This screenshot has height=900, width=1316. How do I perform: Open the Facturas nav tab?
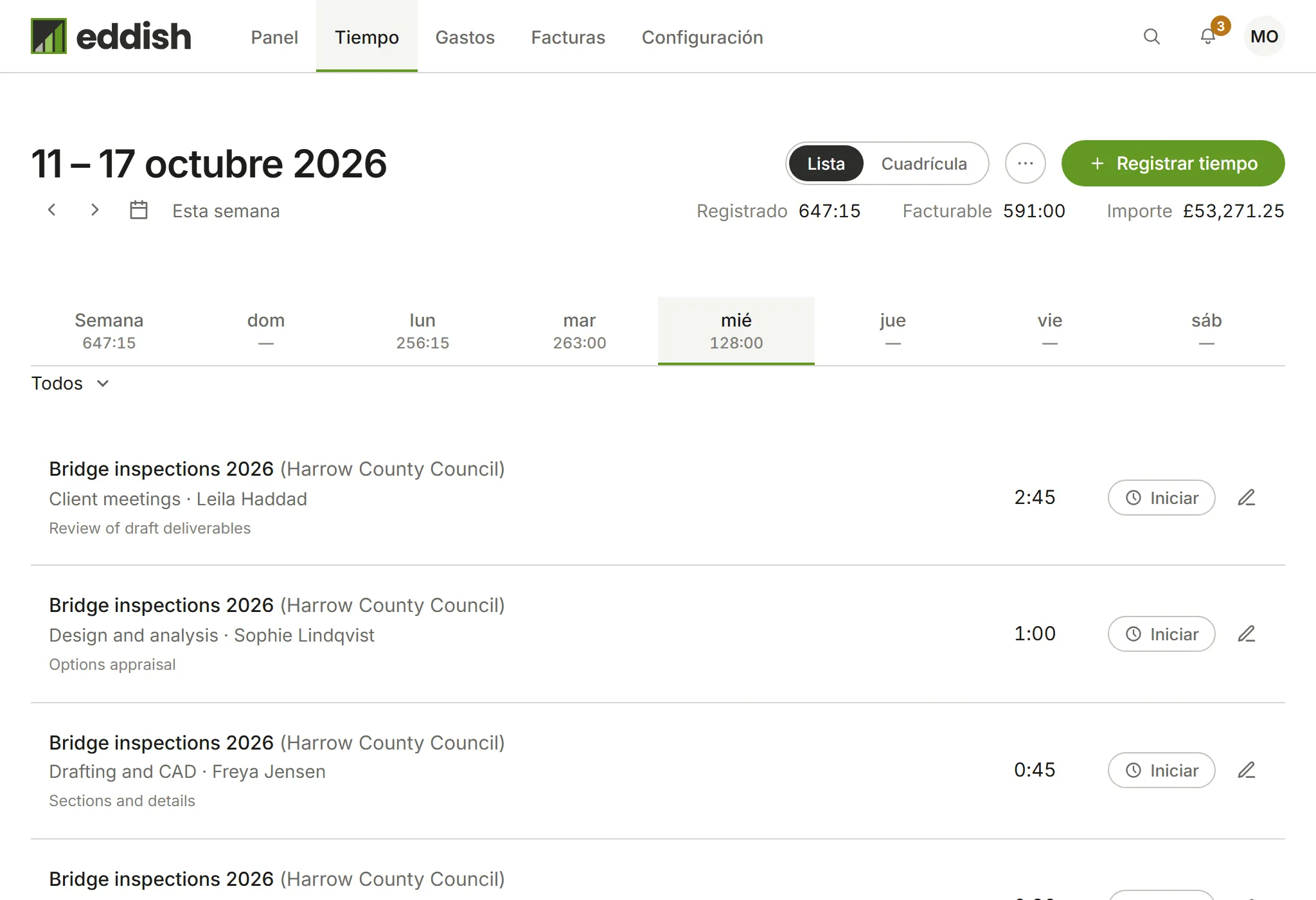pyautogui.click(x=568, y=37)
